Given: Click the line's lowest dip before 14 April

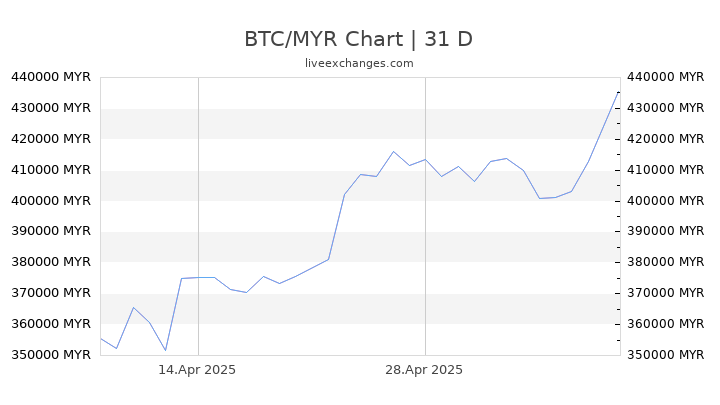Looking at the screenshot, I should (166, 350).
